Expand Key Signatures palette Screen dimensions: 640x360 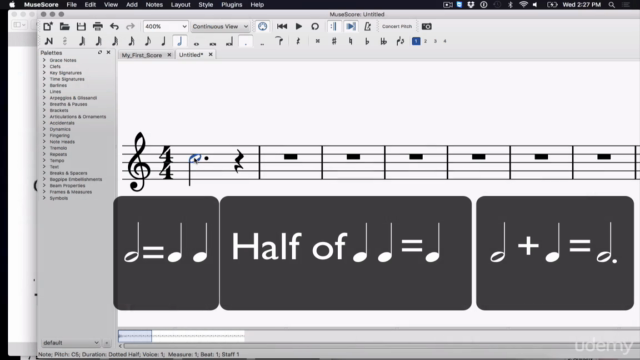tap(44, 73)
